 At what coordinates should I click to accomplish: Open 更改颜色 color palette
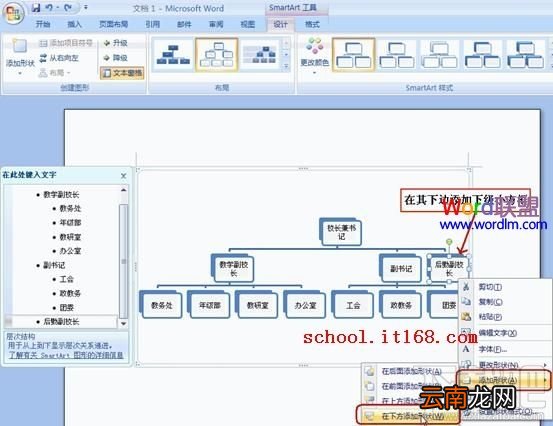click(314, 56)
